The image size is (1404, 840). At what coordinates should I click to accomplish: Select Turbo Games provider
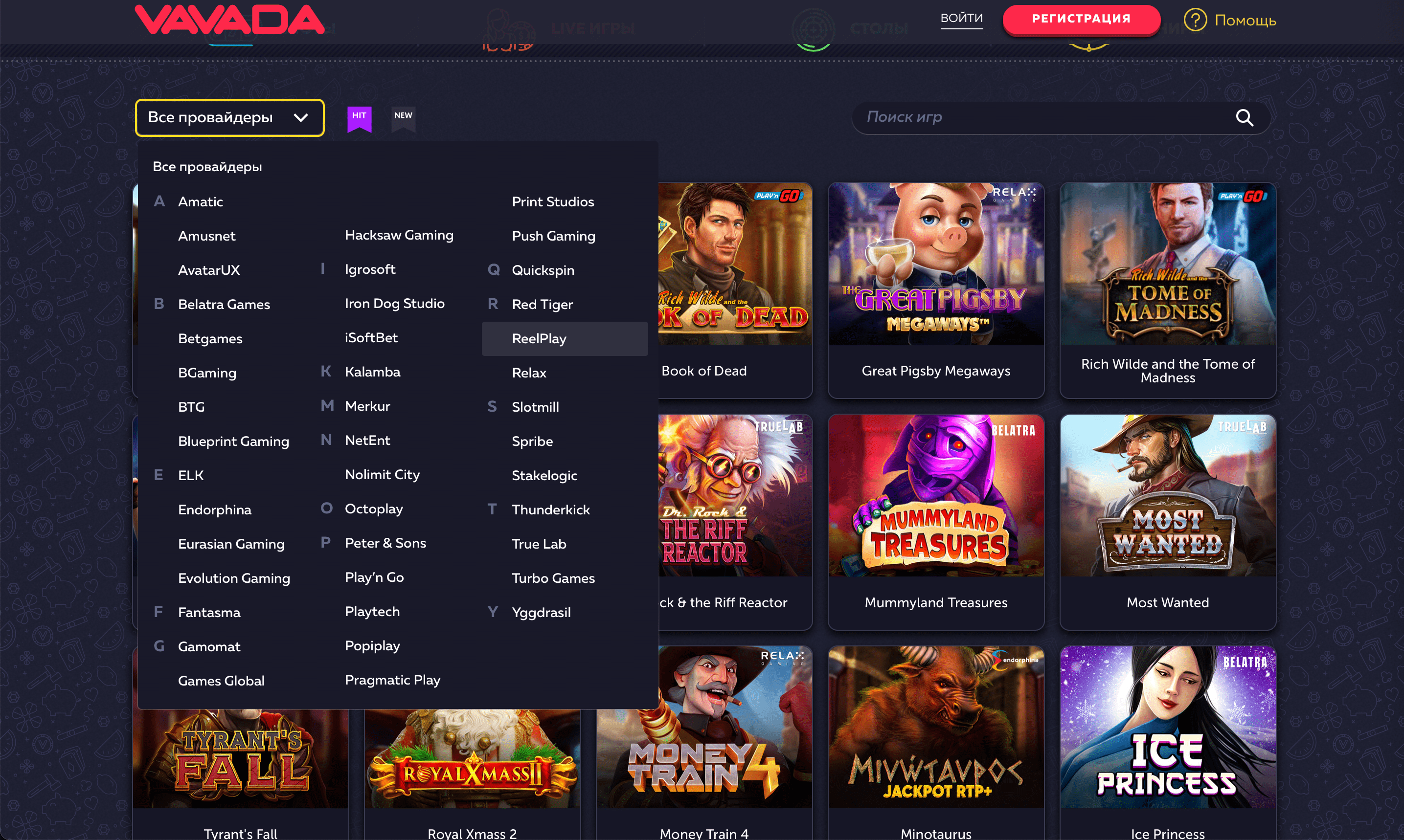(x=553, y=578)
